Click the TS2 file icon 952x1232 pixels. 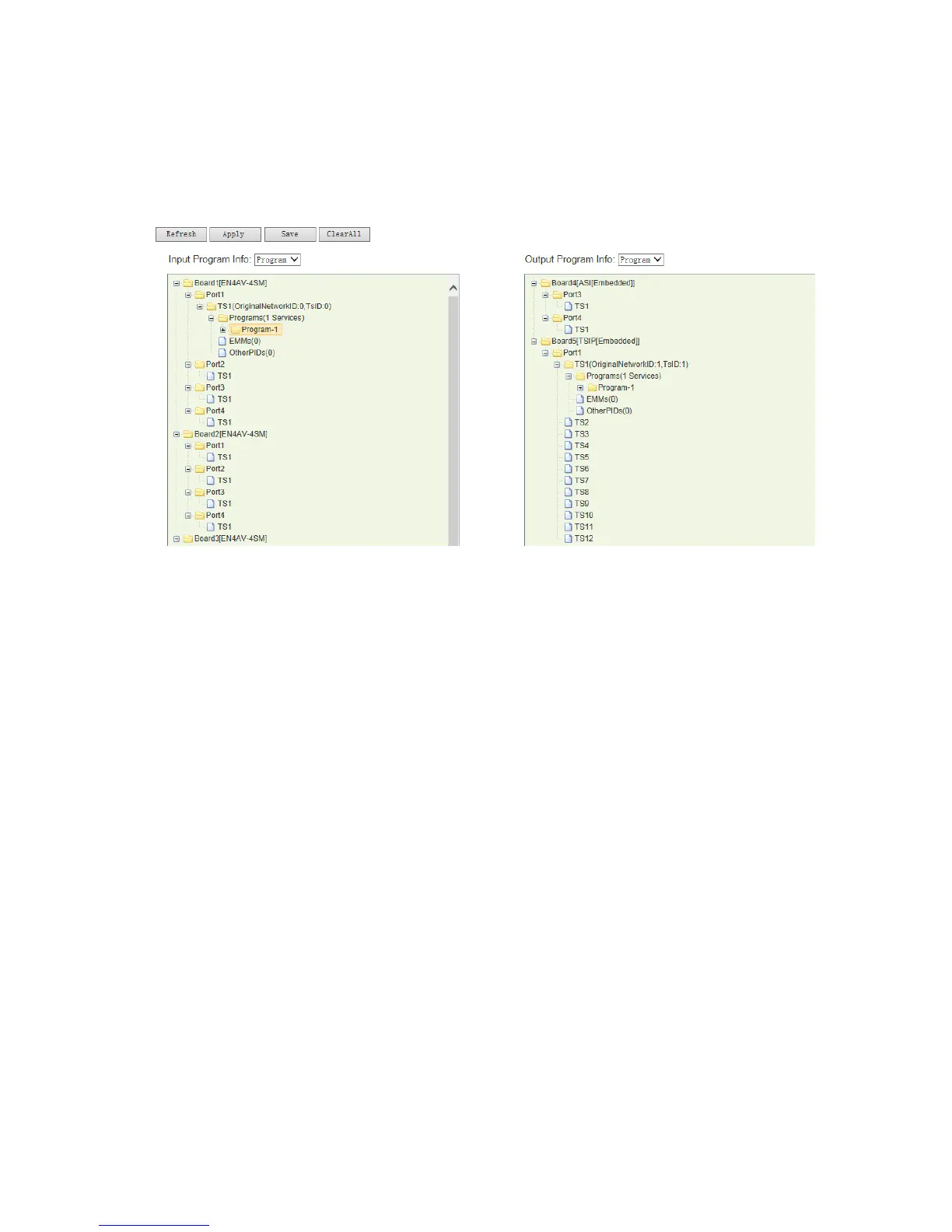pos(569,422)
